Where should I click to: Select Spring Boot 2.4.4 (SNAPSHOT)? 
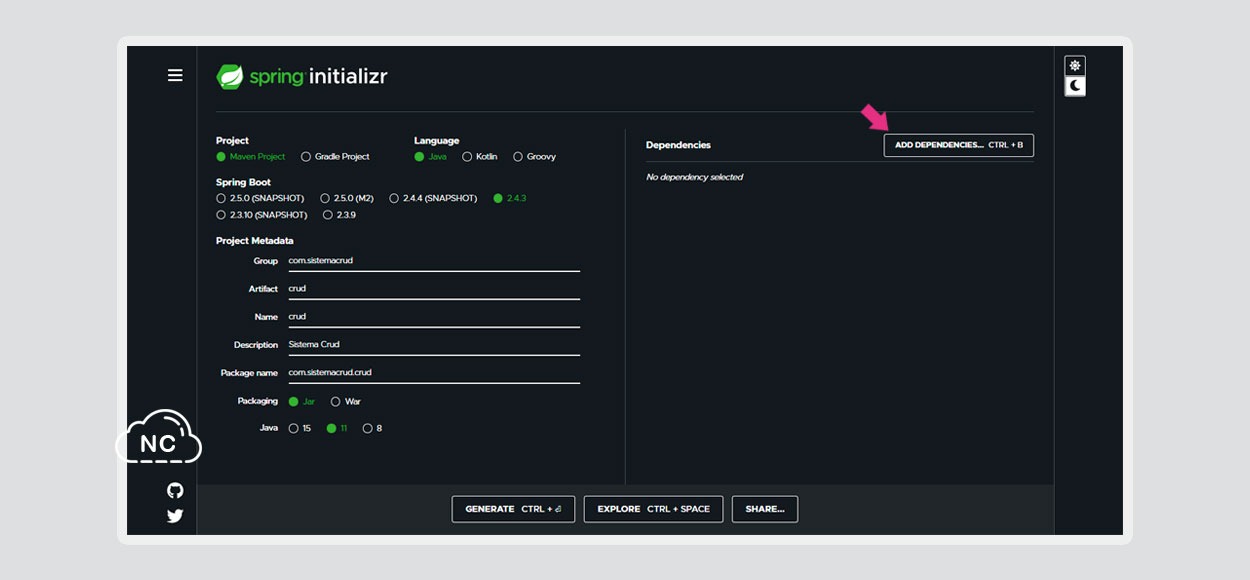pos(433,198)
